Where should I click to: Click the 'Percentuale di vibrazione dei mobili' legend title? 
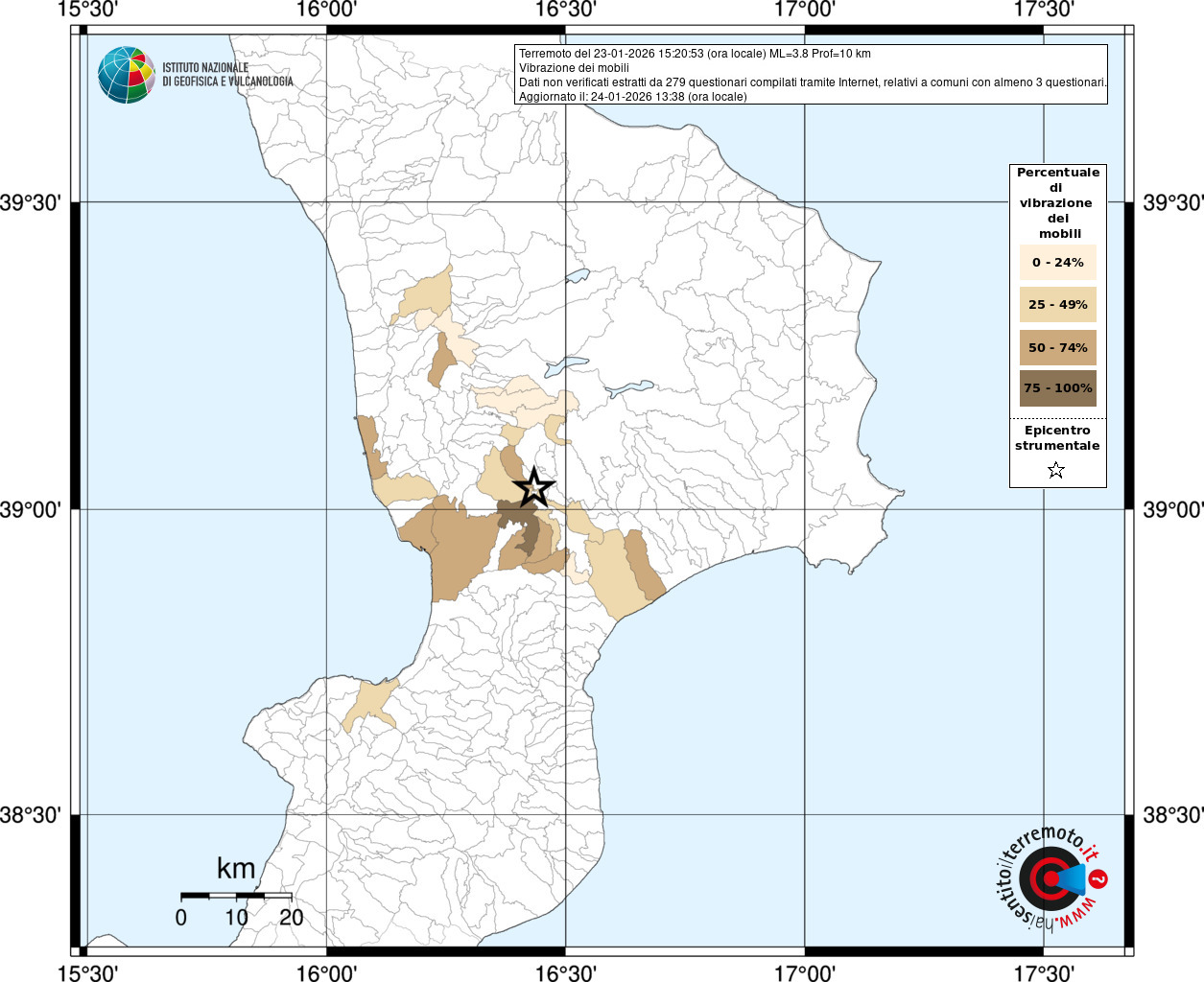click(1057, 203)
